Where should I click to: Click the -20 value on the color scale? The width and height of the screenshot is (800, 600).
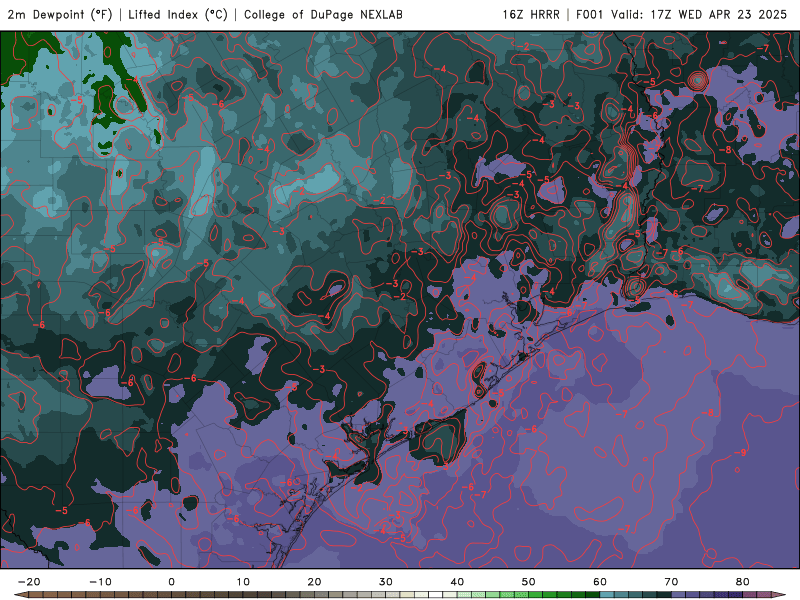[x=29, y=582]
